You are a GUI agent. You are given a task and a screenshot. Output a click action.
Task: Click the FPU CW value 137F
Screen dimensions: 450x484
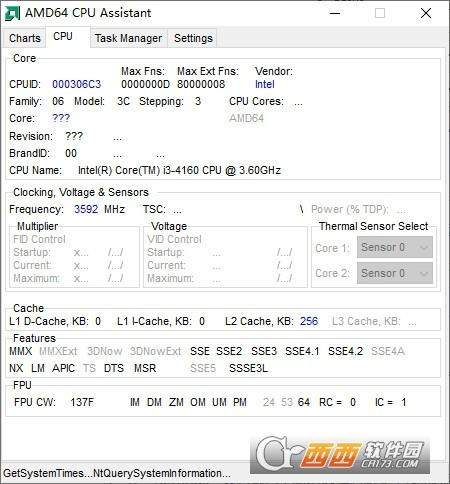click(82, 402)
